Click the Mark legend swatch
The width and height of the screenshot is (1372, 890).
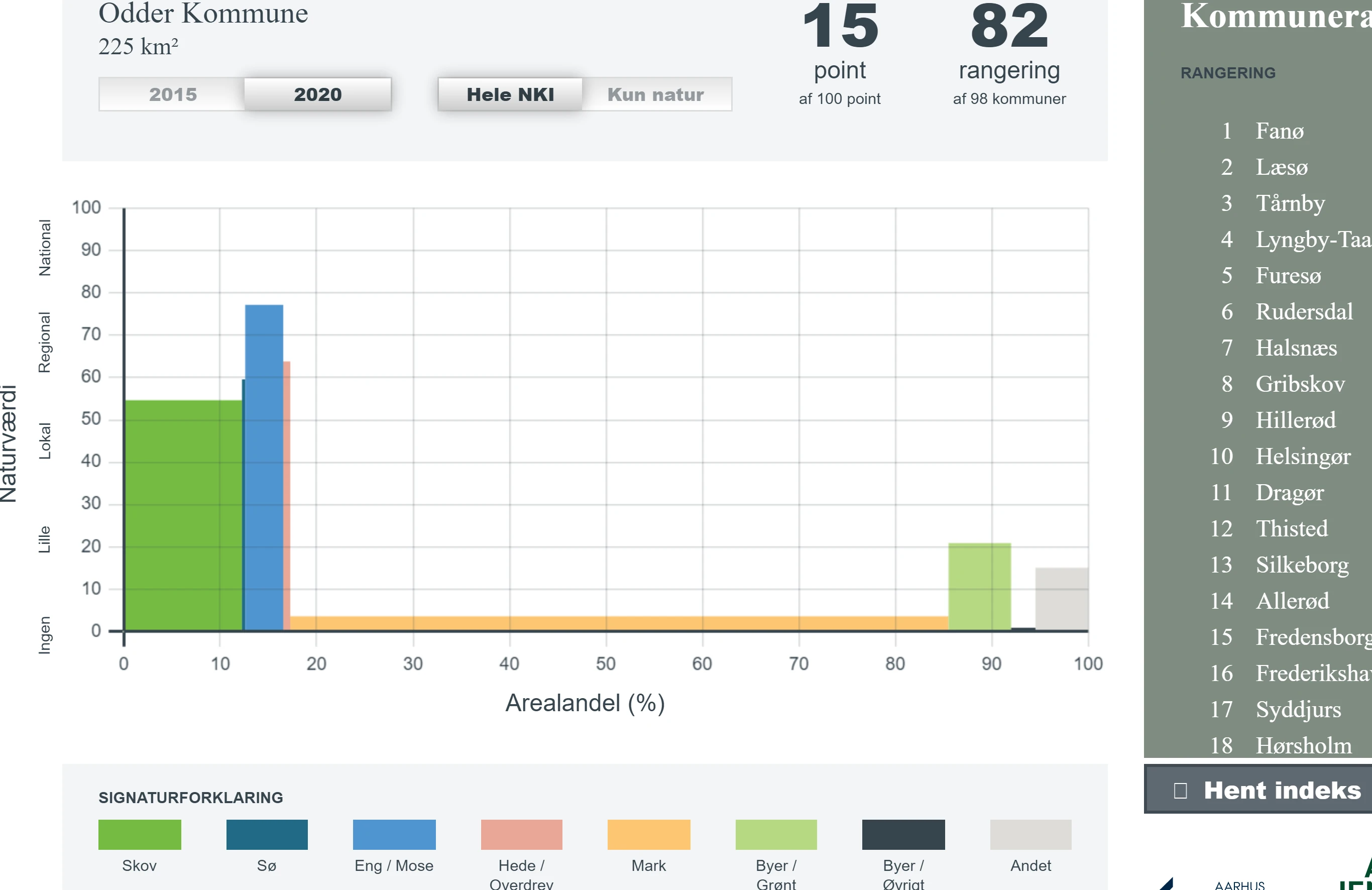649,835
